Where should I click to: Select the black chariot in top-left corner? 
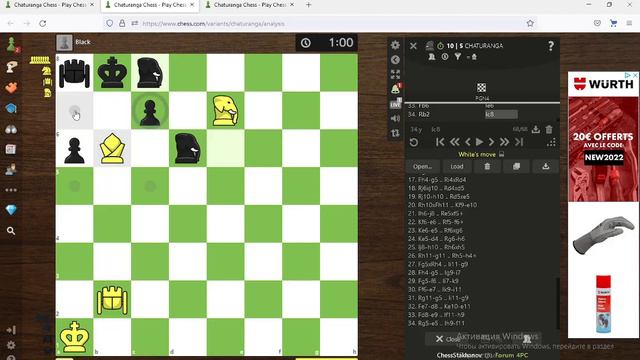[x=74, y=73]
